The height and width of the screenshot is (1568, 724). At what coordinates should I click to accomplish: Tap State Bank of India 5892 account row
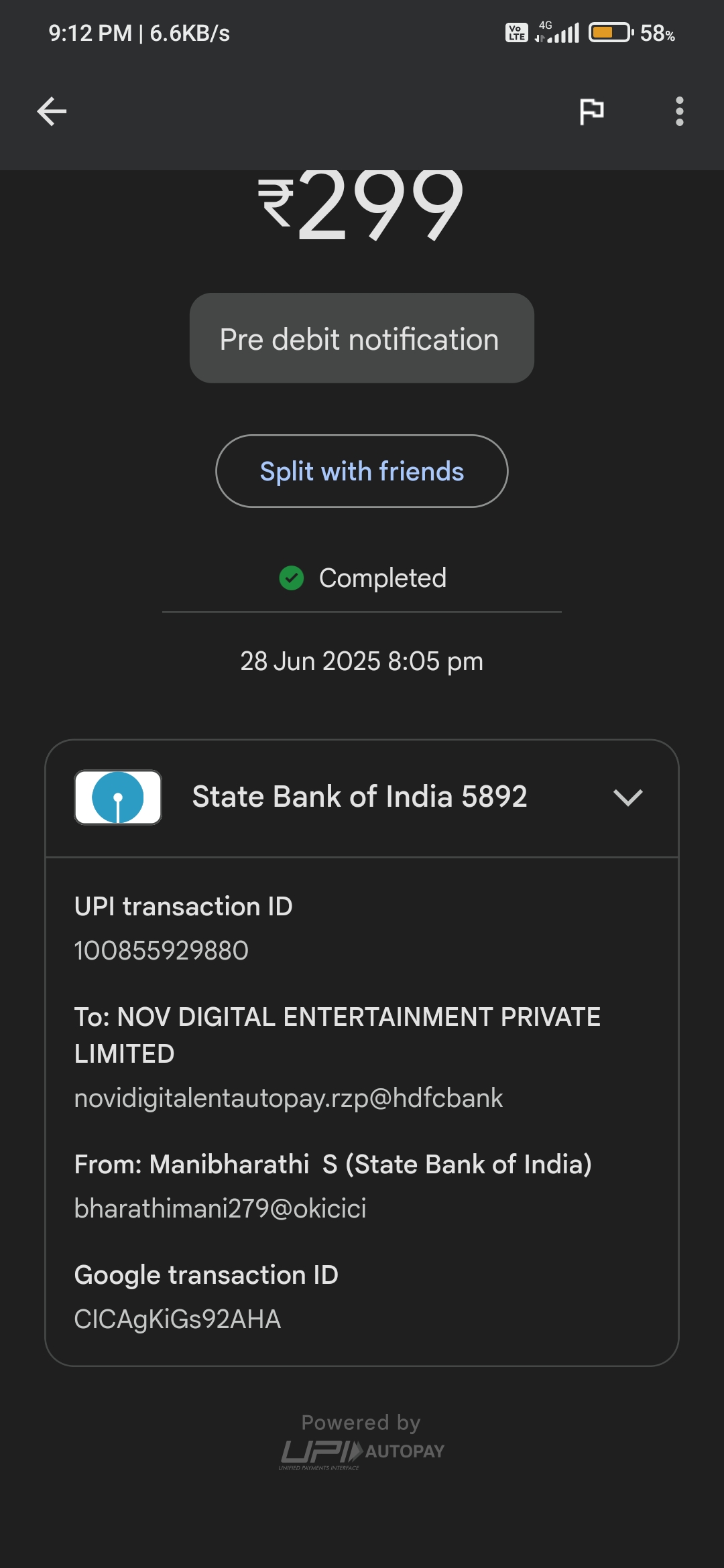coord(359,797)
